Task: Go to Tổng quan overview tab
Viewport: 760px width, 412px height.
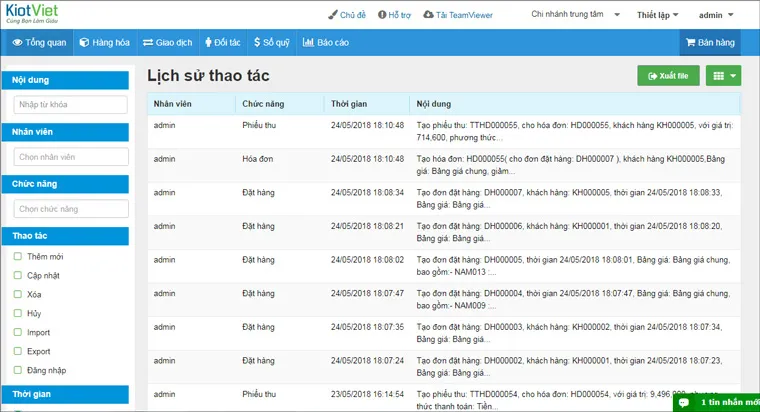Action: (39, 43)
